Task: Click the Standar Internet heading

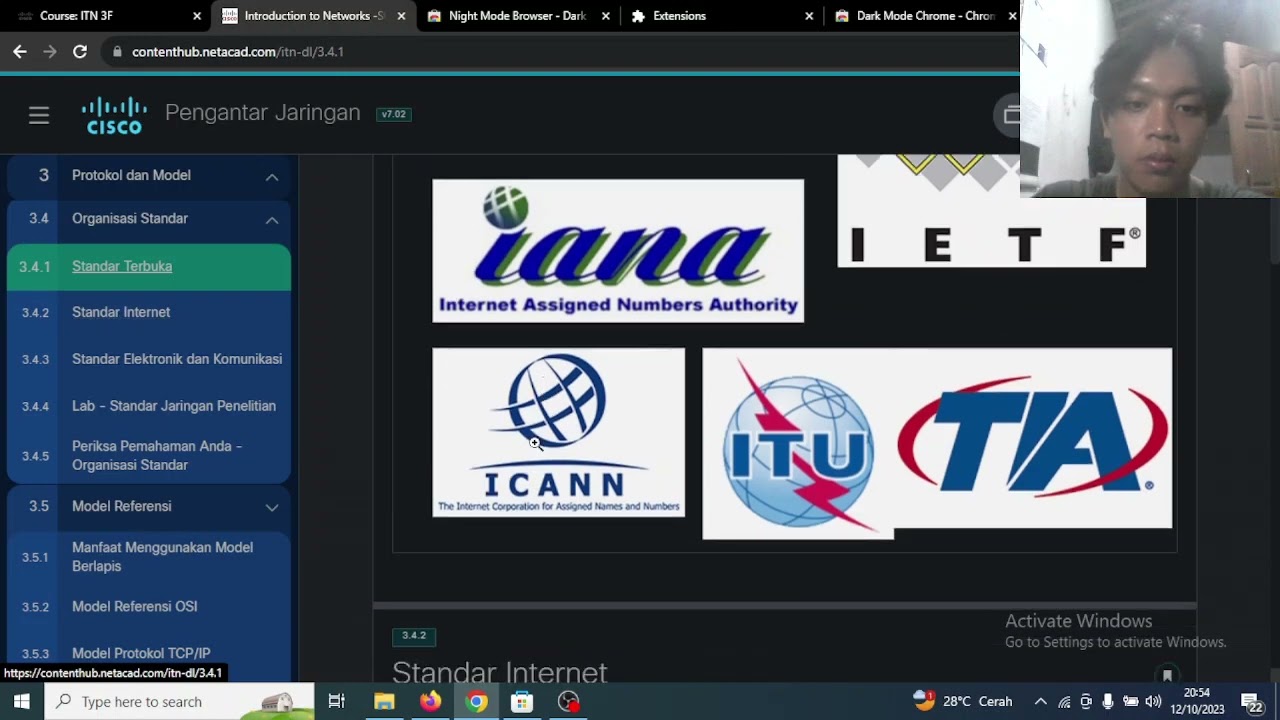Action: [500, 672]
